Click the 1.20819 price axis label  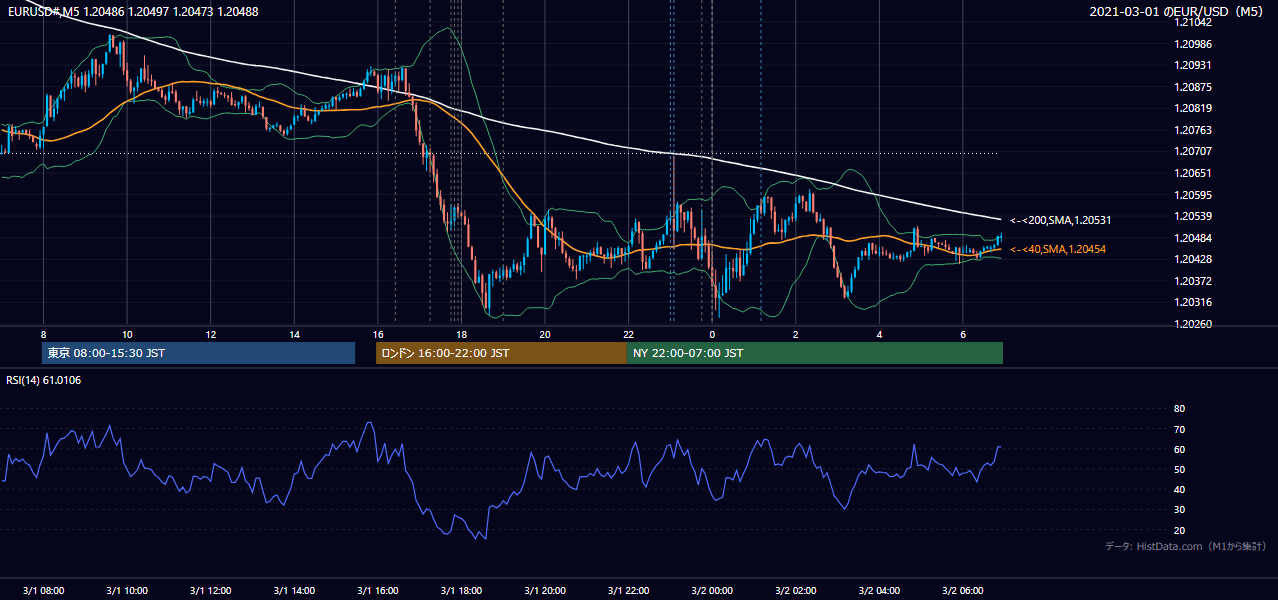coord(1194,108)
